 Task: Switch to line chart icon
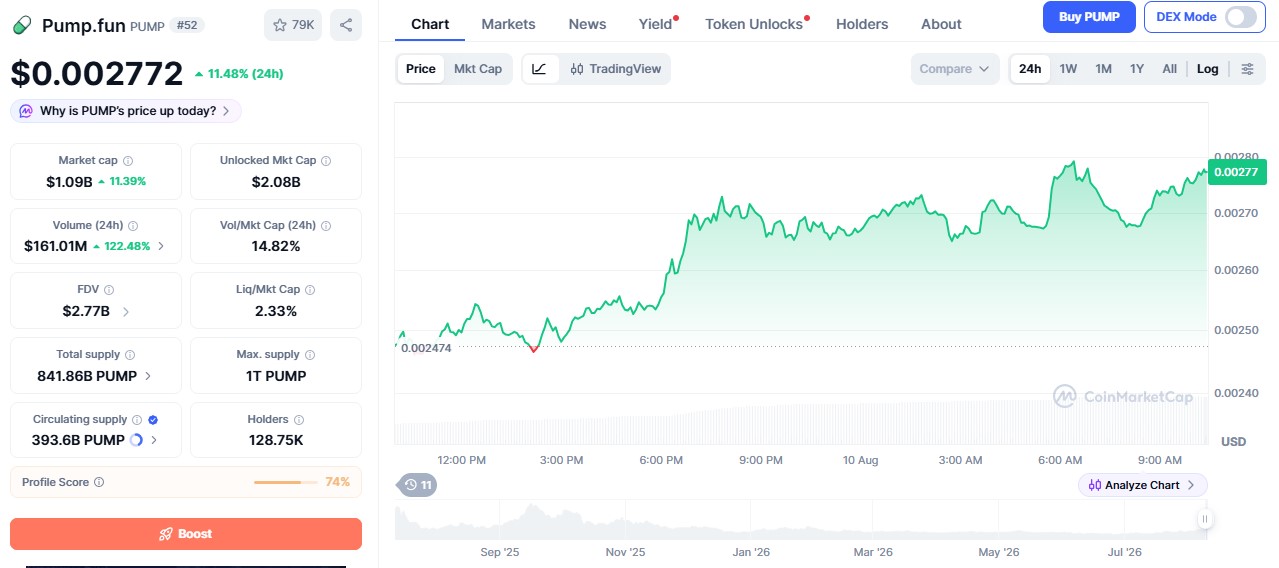539,69
